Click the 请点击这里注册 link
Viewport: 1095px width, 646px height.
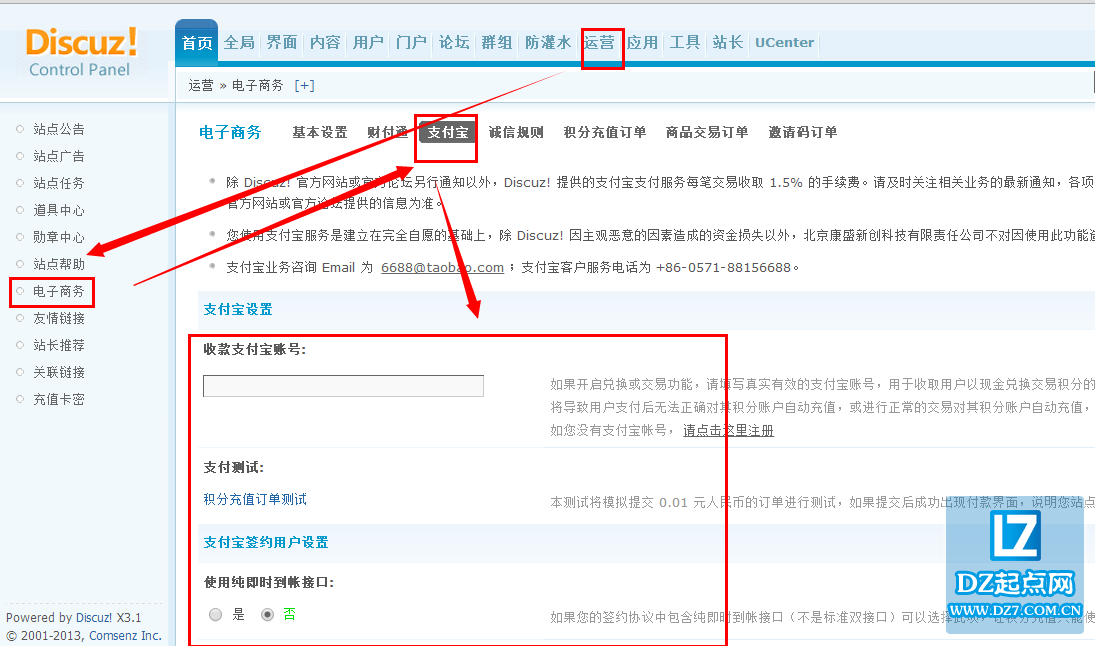728,430
